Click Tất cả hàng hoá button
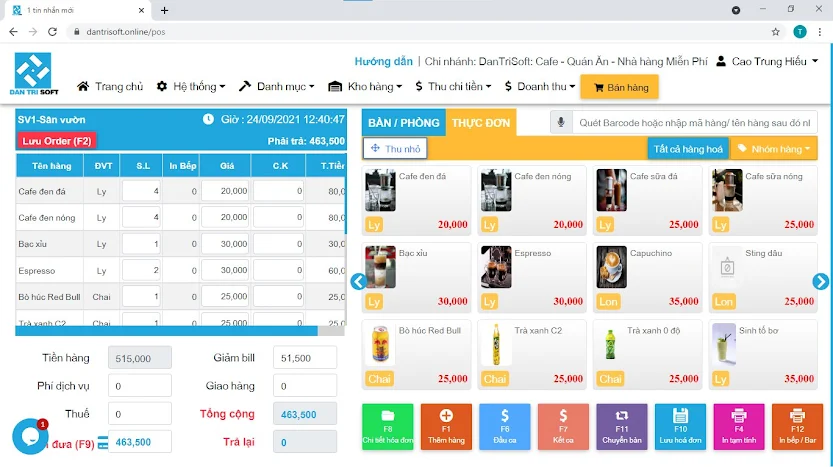 coord(688,149)
